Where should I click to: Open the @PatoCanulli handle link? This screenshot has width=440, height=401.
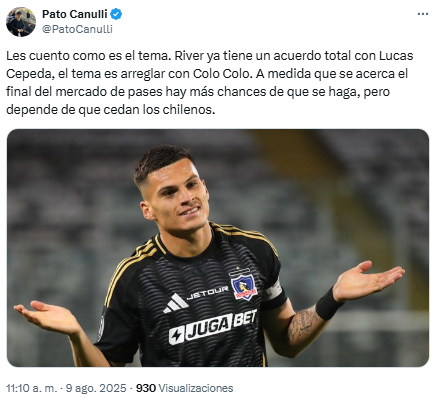(77, 29)
